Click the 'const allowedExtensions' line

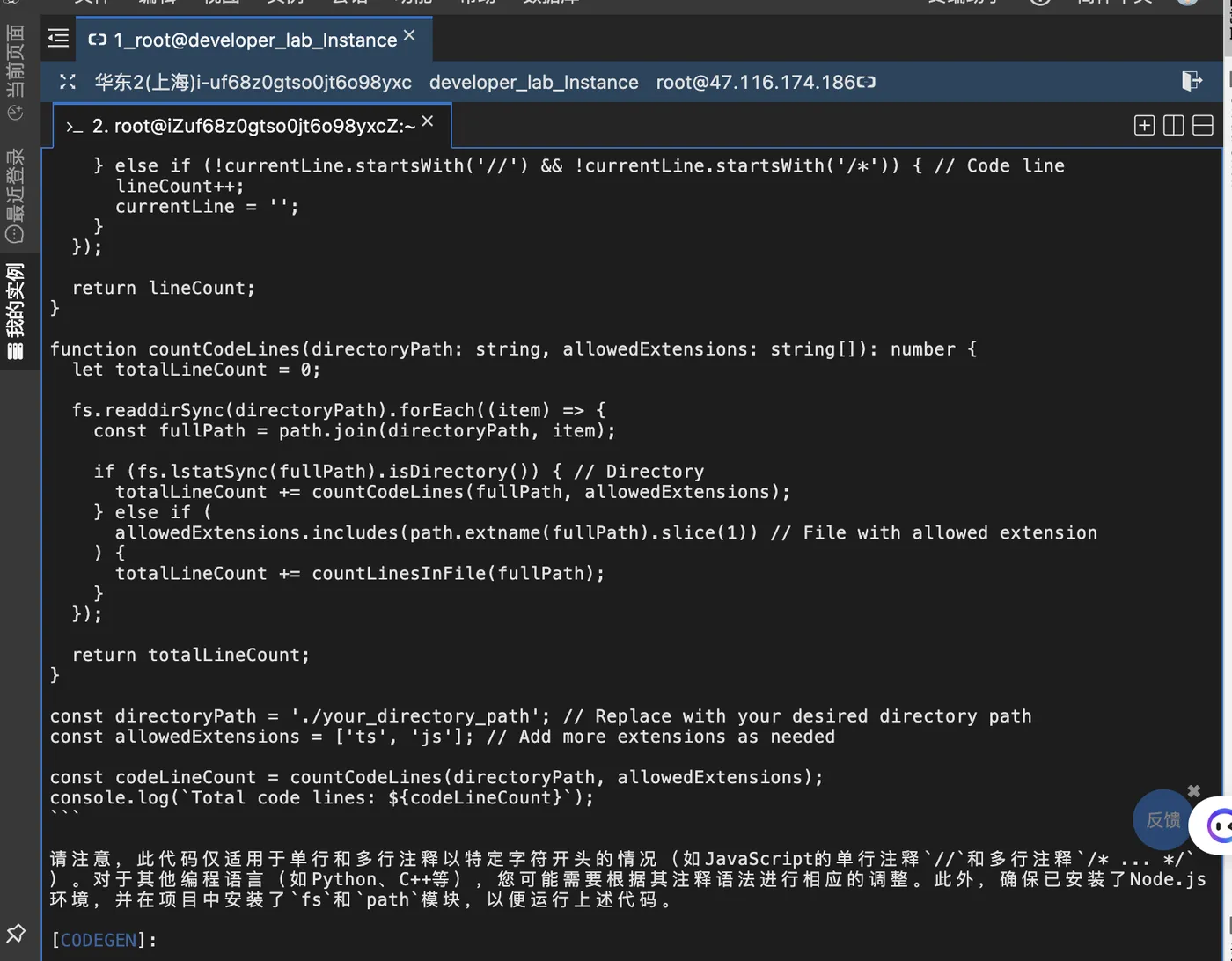(443, 737)
